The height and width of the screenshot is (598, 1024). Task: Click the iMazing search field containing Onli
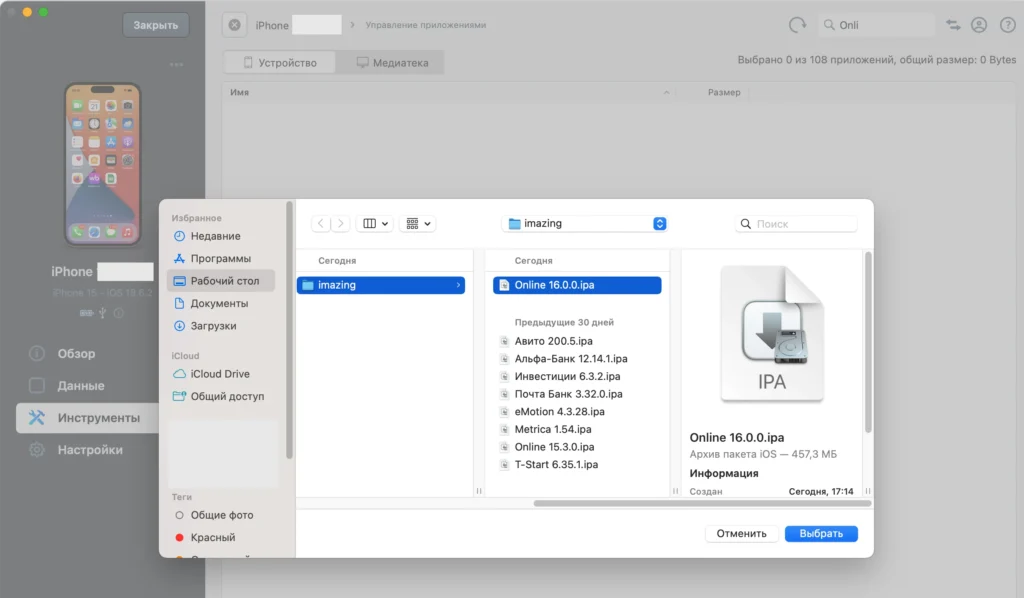point(876,25)
